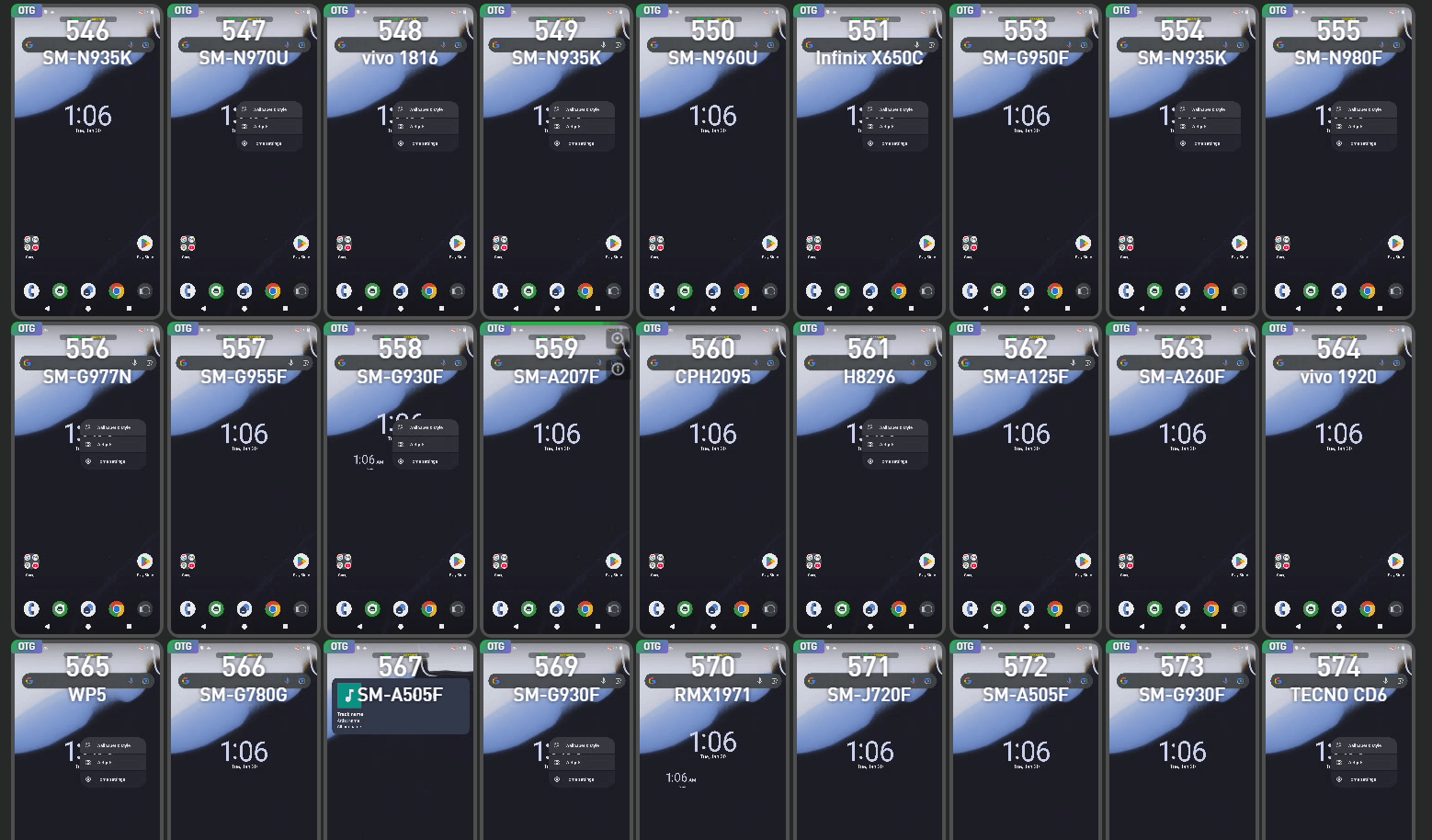Click the info icon on device 559
This screenshot has width=1432, height=840.
coord(618,369)
